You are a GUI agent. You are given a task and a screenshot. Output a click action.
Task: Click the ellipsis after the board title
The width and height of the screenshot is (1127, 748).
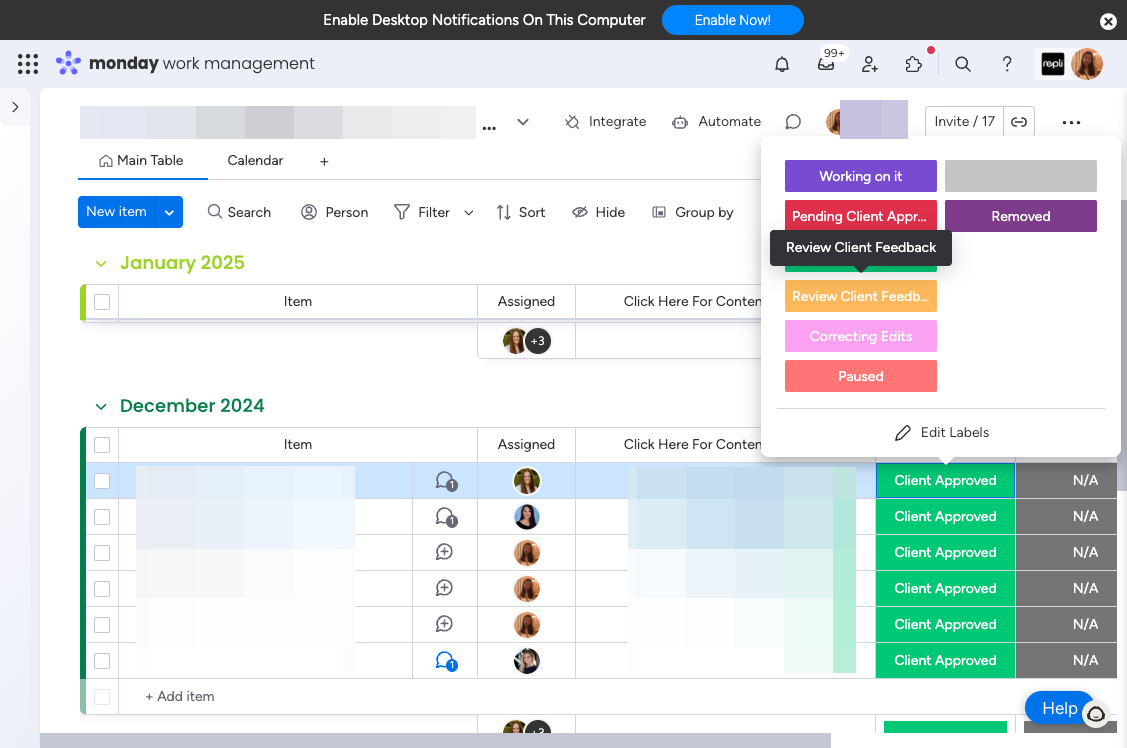489,128
